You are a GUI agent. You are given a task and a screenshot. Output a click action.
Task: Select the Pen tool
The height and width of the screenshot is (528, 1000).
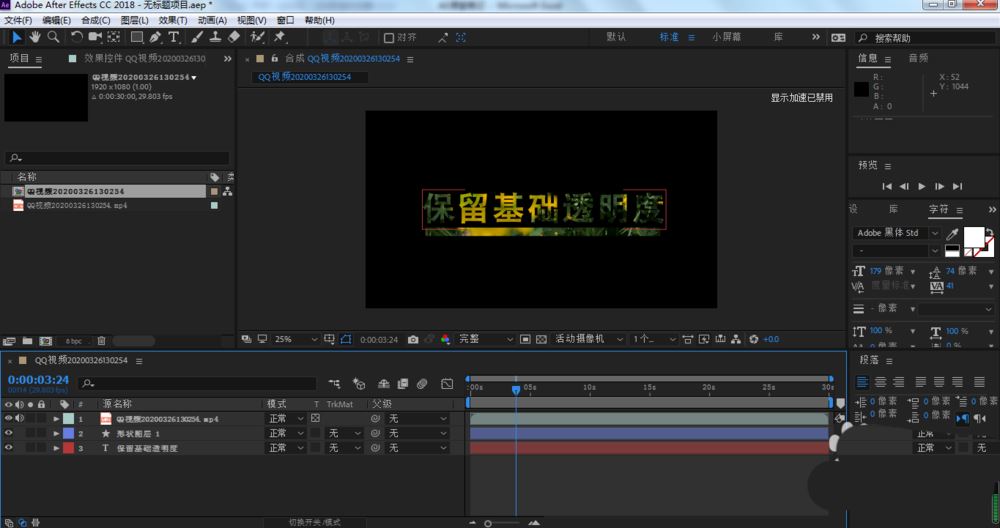(155, 37)
